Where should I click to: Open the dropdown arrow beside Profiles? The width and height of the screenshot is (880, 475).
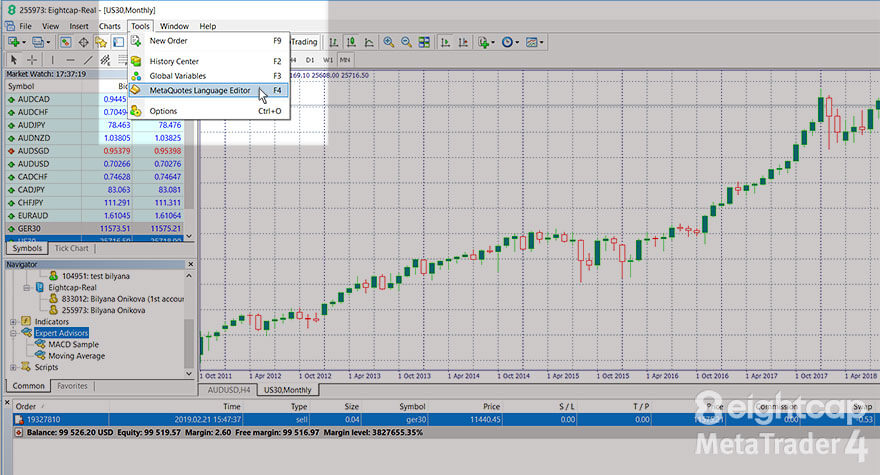(x=48, y=42)
